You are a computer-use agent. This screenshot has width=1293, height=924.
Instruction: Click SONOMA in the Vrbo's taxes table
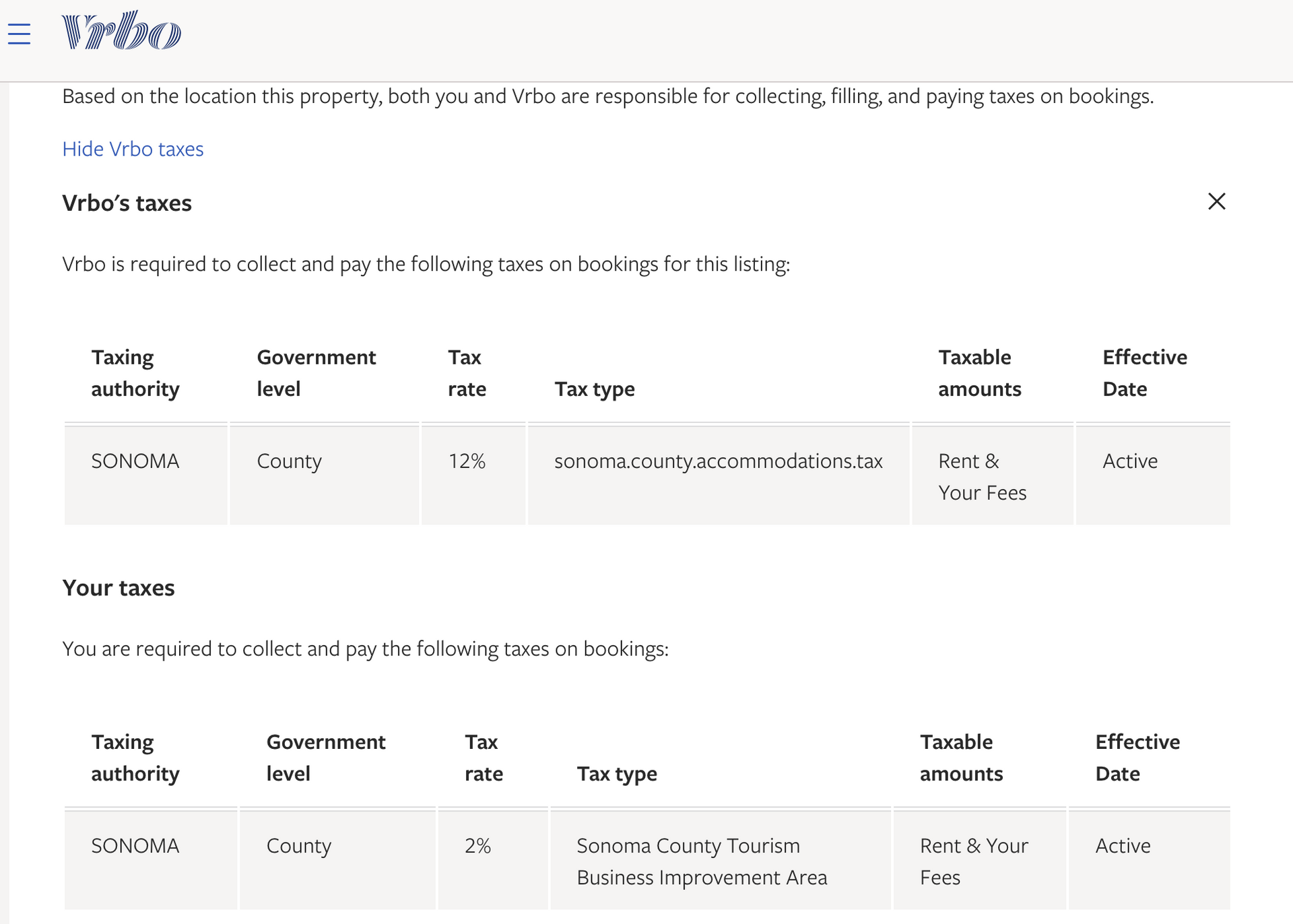click(135, 461)
